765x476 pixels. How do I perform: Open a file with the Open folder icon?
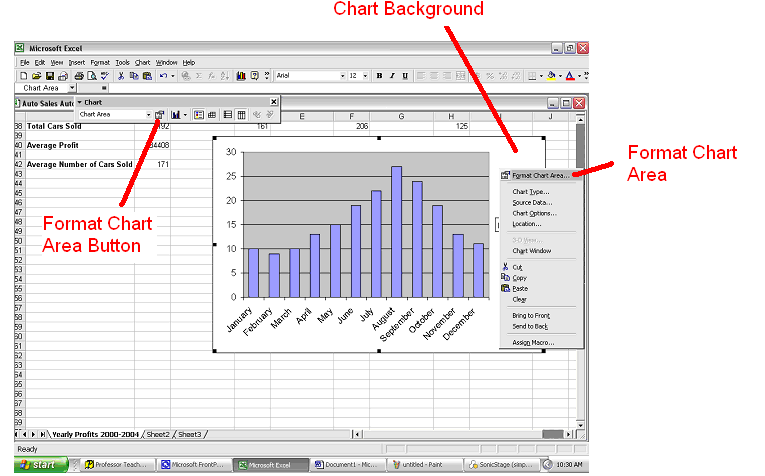[x=36, y=76]
